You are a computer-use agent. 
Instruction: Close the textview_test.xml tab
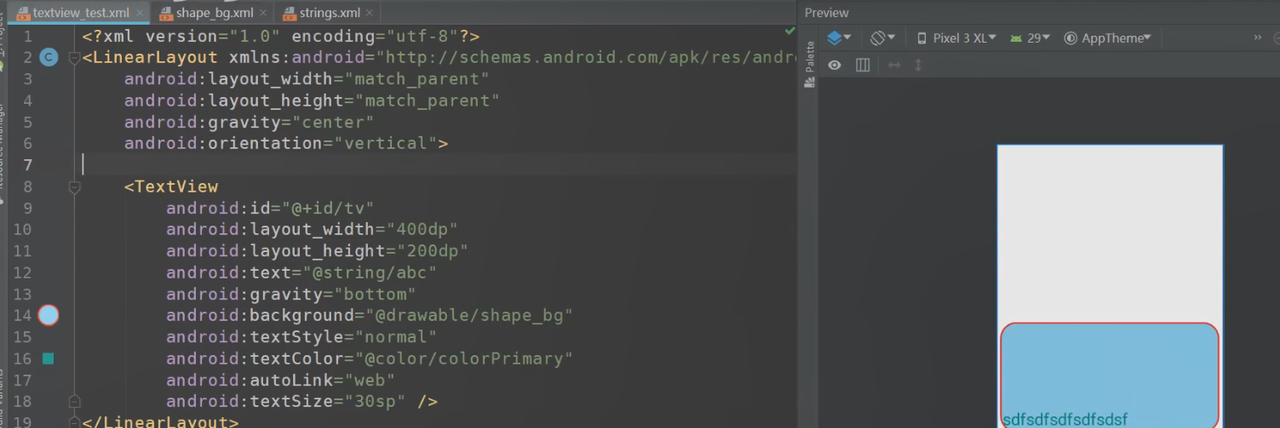(x=139, y=13)
